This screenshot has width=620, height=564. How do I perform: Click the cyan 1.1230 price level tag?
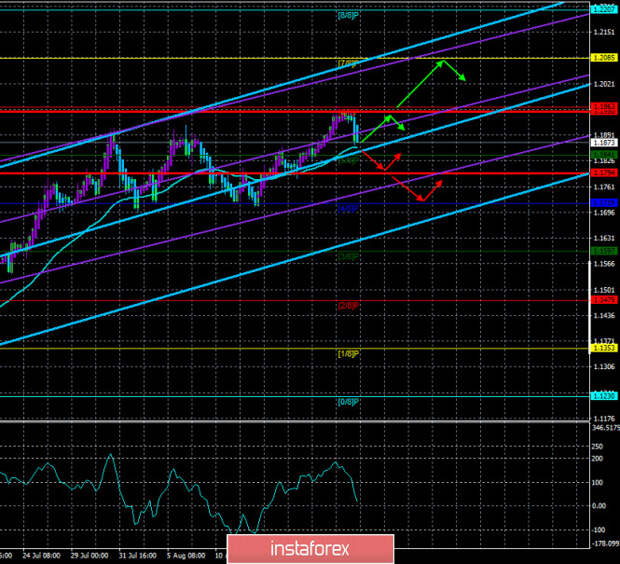click(604, 396)
